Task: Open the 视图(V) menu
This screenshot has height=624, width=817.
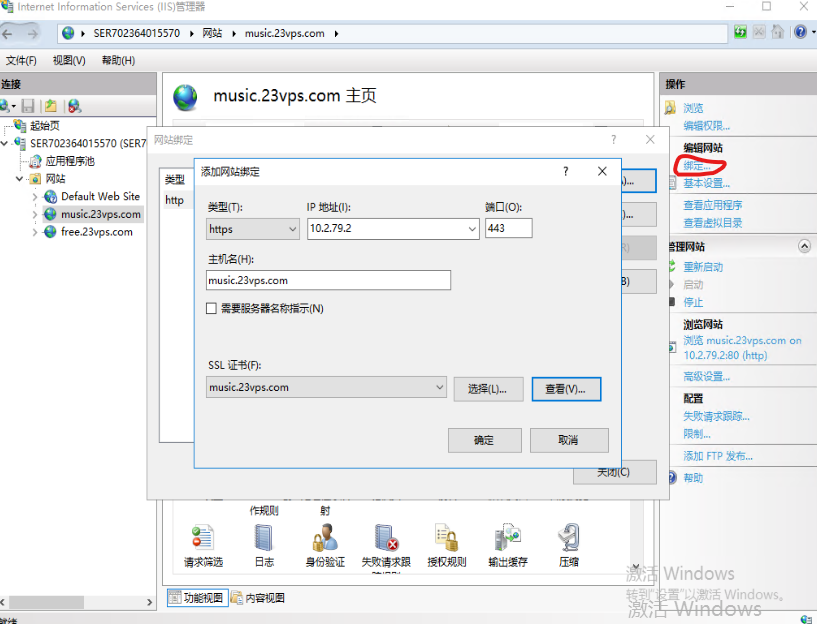Action: (x=69, y=60)
